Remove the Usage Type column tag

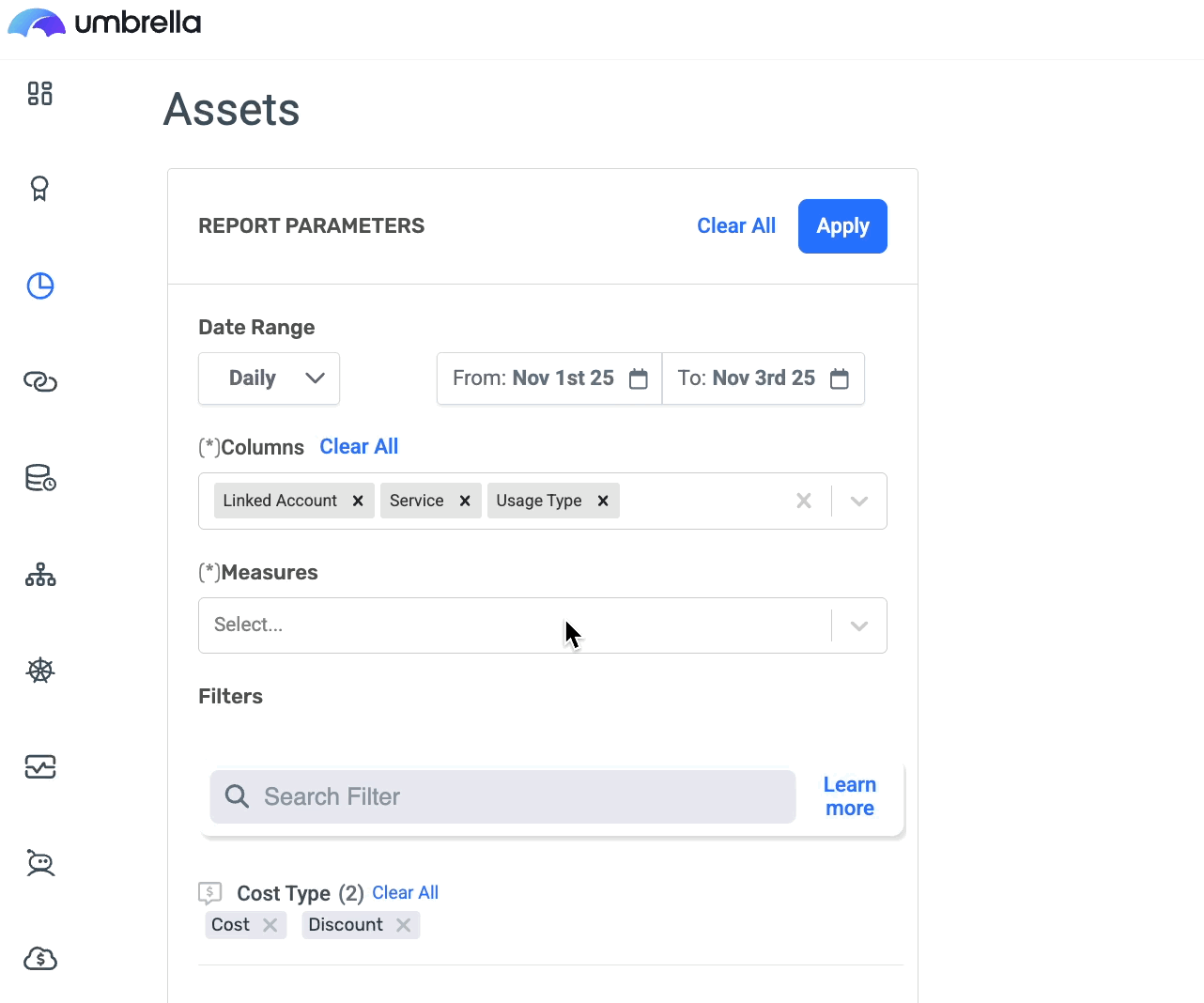(x=603, y=501)
